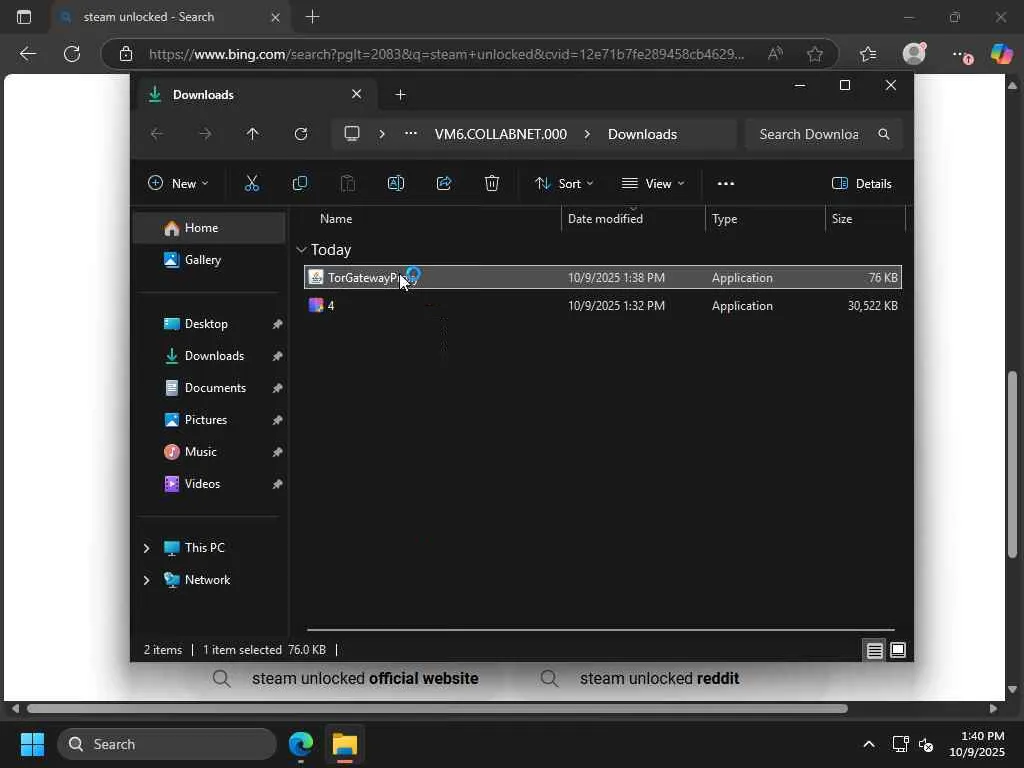Open Gallery in navigation pane
The image size is (1024, 768).
point(209,260)
